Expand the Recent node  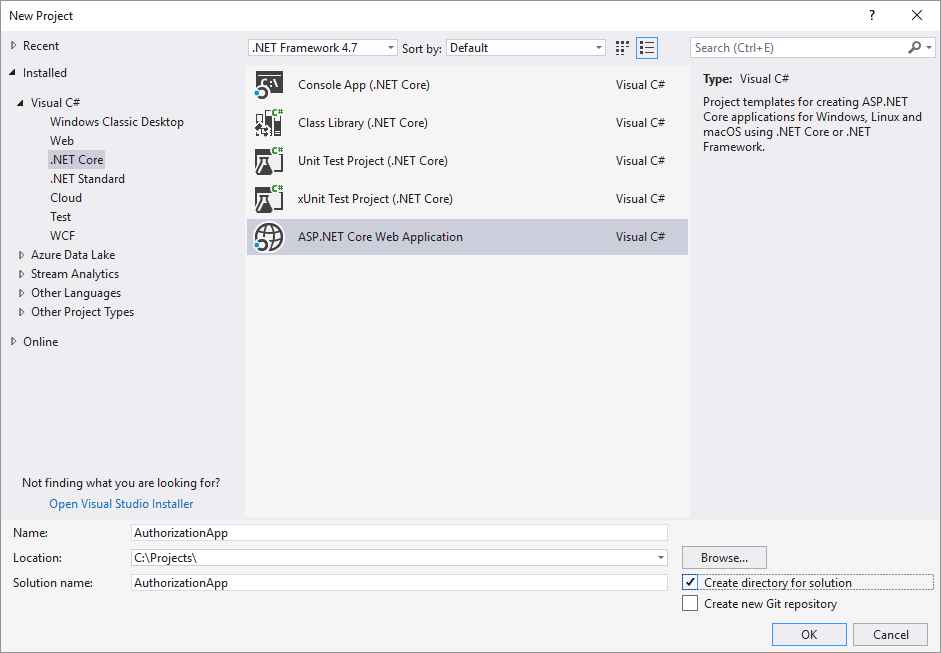14,46
